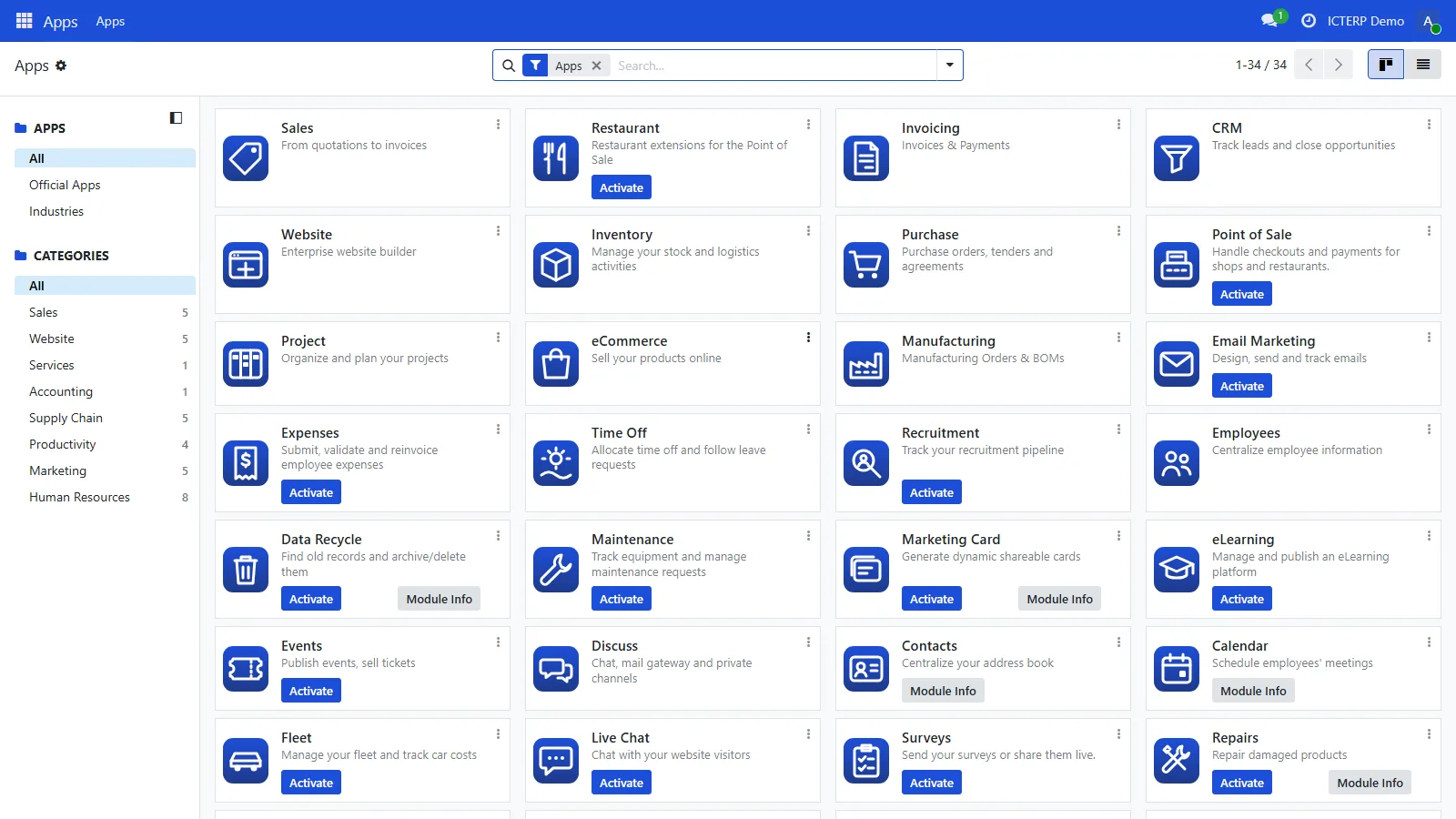Activate the Restaurant module
The width and height of the screenshot is (1456, 819).
click(x=622, y=187)
